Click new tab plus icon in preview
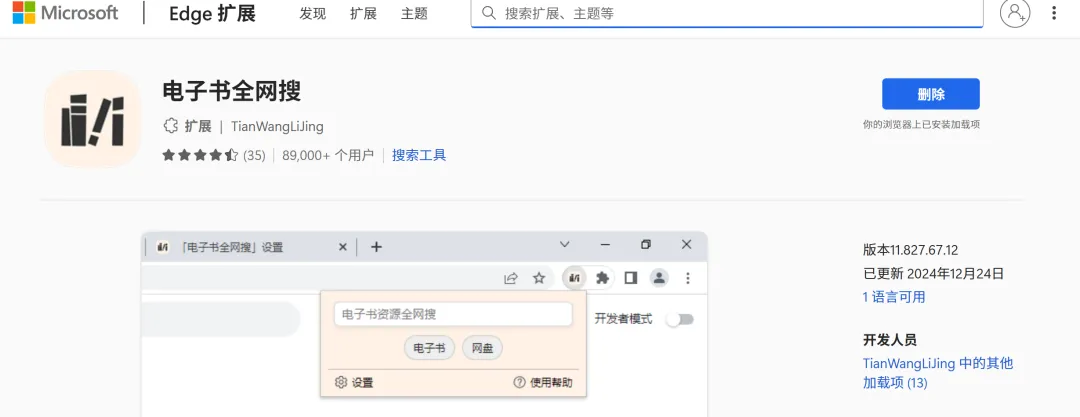This screenshot has width=1080, height=417. tap(376, 247)
